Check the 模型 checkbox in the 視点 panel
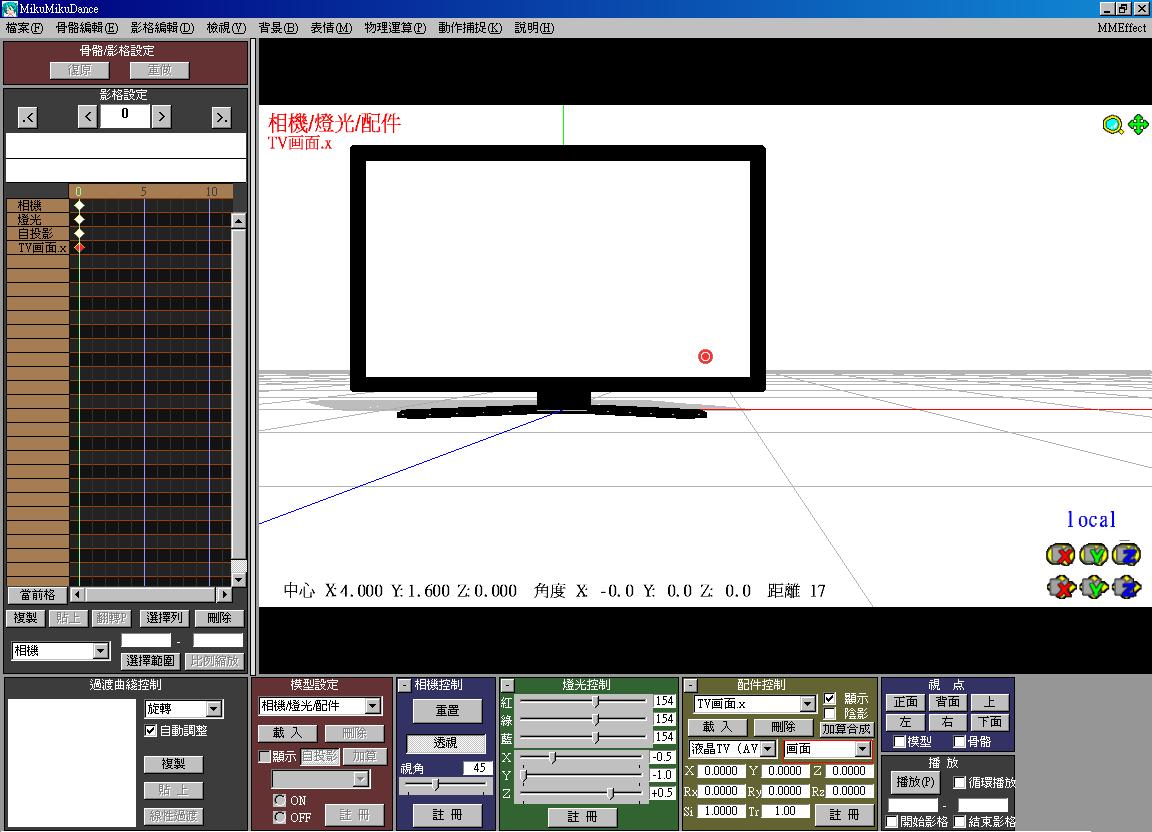 click(x=899, y=742)
